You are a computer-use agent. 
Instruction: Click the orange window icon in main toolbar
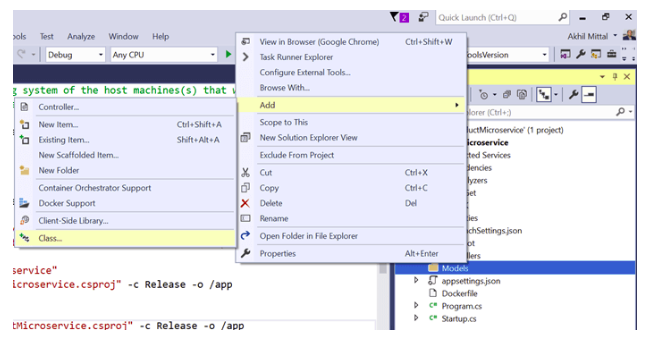[x=596, y=54]
